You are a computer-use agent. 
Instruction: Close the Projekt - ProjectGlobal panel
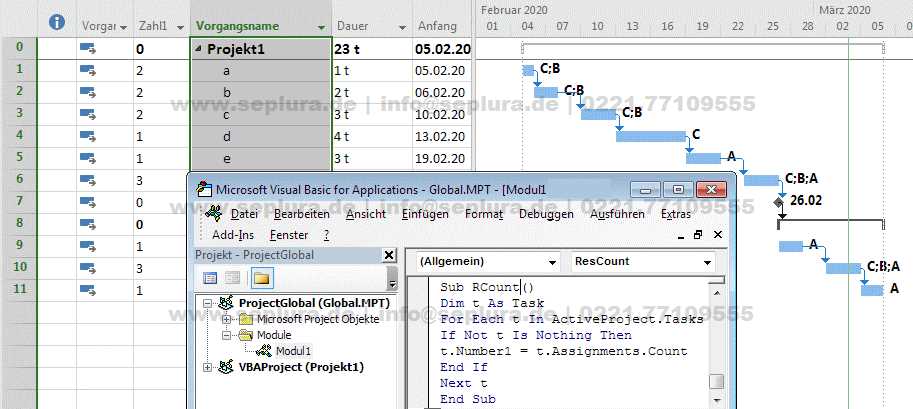tap(389, 255)
